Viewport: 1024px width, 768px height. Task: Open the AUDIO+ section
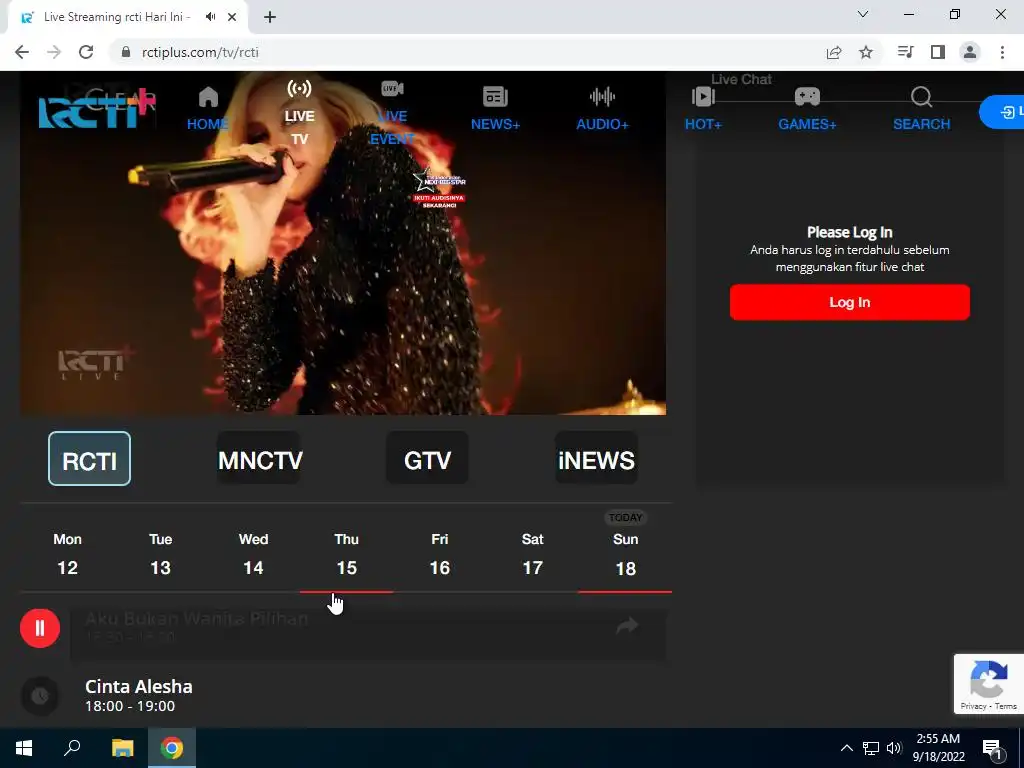(x=602, y=108)
